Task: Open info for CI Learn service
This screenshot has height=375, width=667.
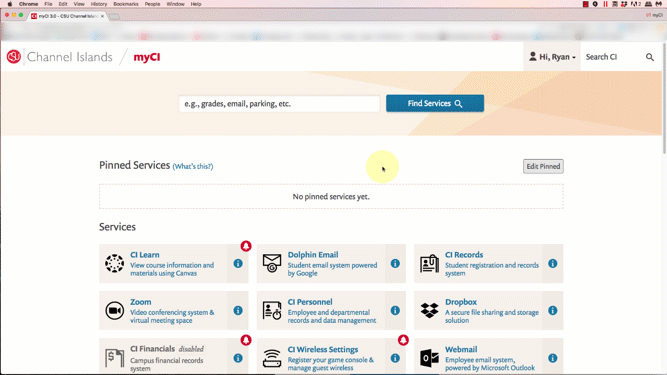Action: coord(238,264)
